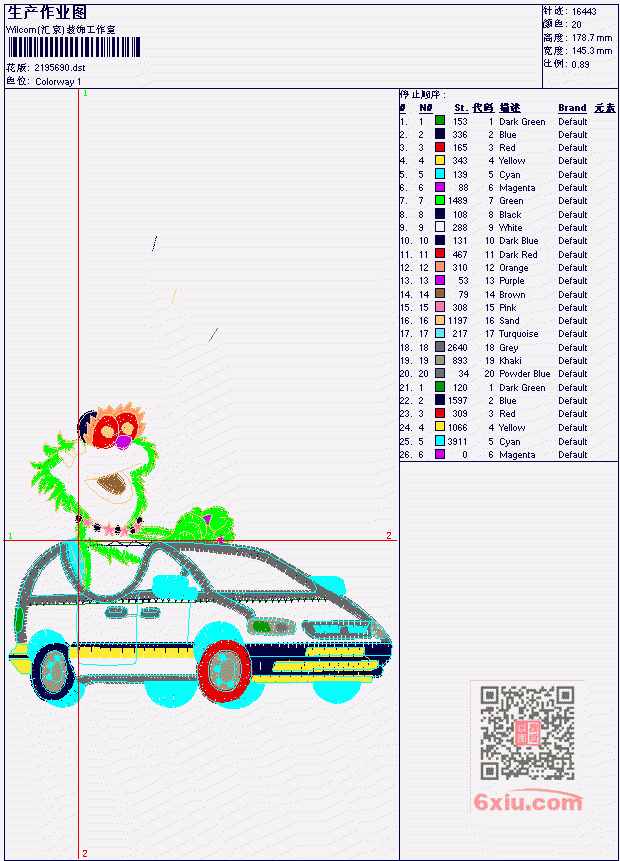Click the Grey swatch in row 18
The width and height of the screenshot is (620, 861).
click(x=440, y=348)
